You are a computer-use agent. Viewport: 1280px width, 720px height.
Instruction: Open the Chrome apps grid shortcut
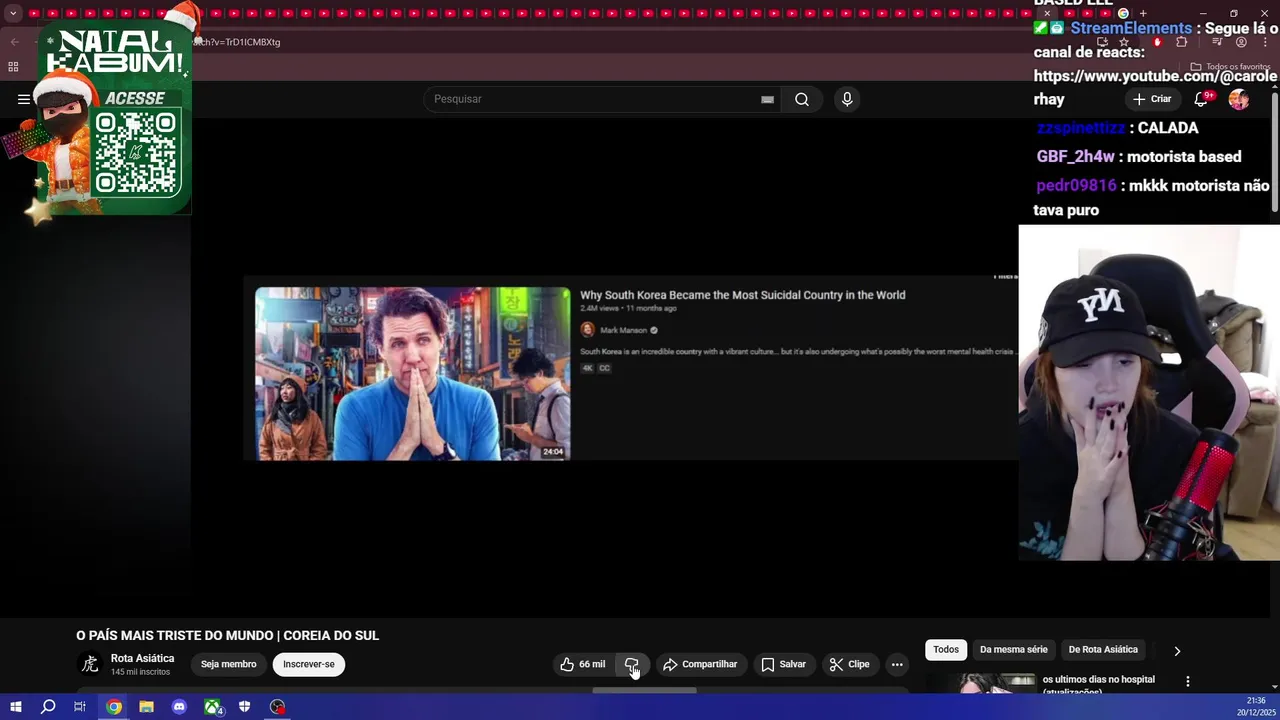(13, 67)
